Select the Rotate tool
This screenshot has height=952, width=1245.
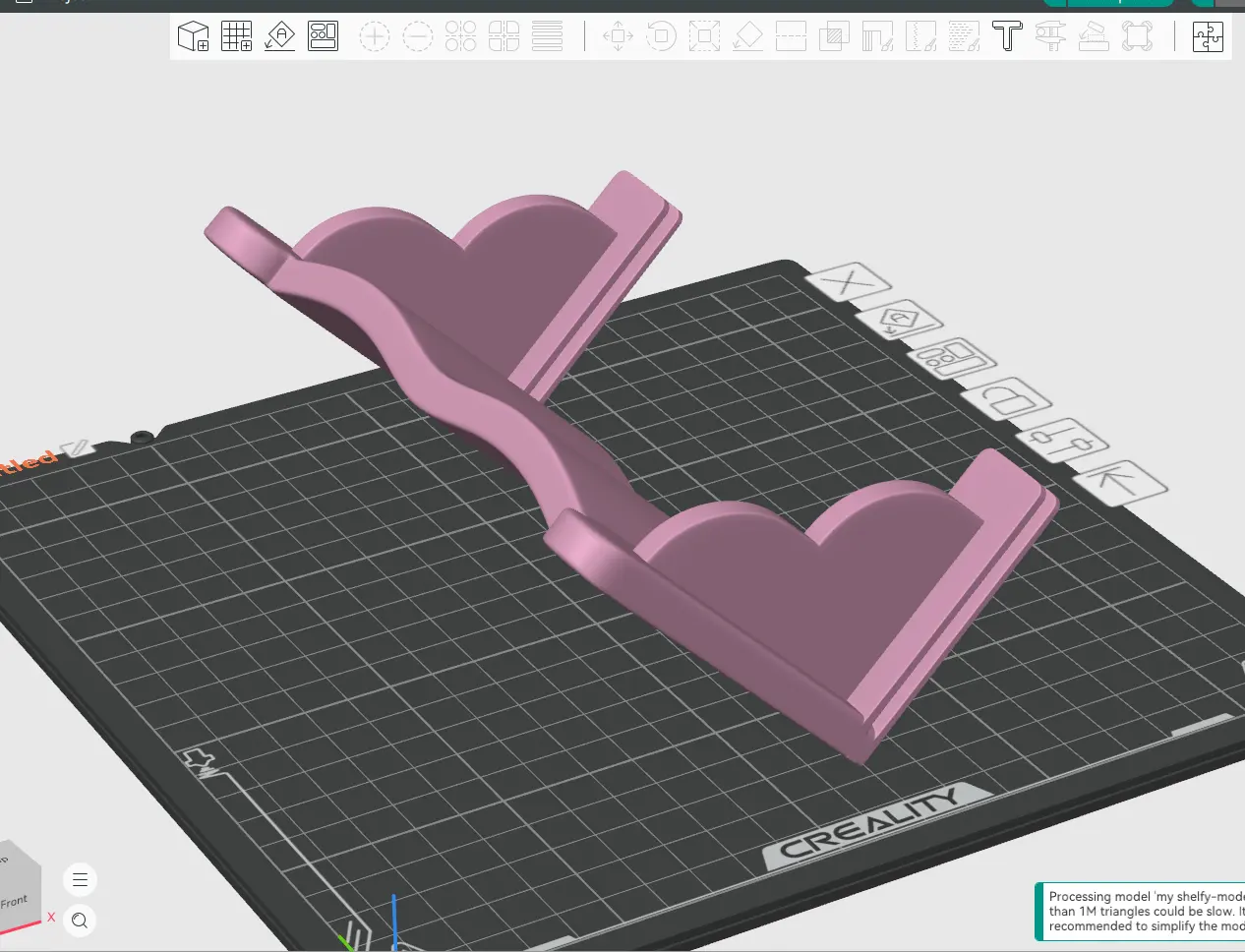point(661,37)
